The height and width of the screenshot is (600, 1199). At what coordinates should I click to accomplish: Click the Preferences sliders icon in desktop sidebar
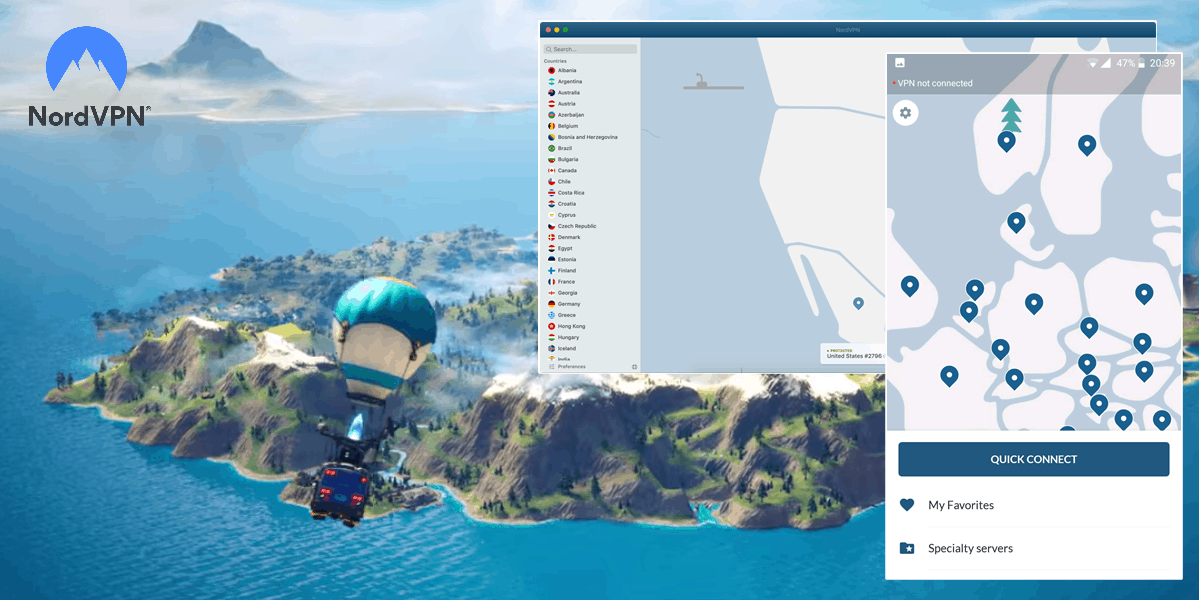[551, 367]
